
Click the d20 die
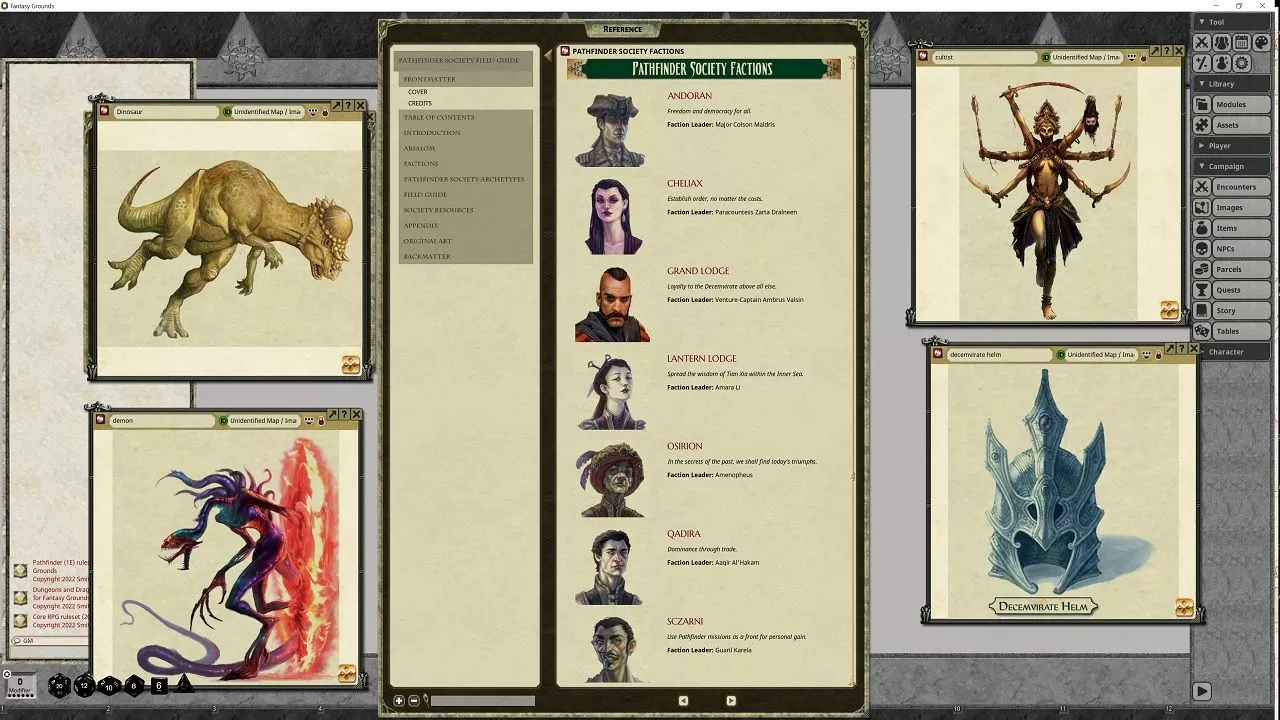click(x=60, y=685)
